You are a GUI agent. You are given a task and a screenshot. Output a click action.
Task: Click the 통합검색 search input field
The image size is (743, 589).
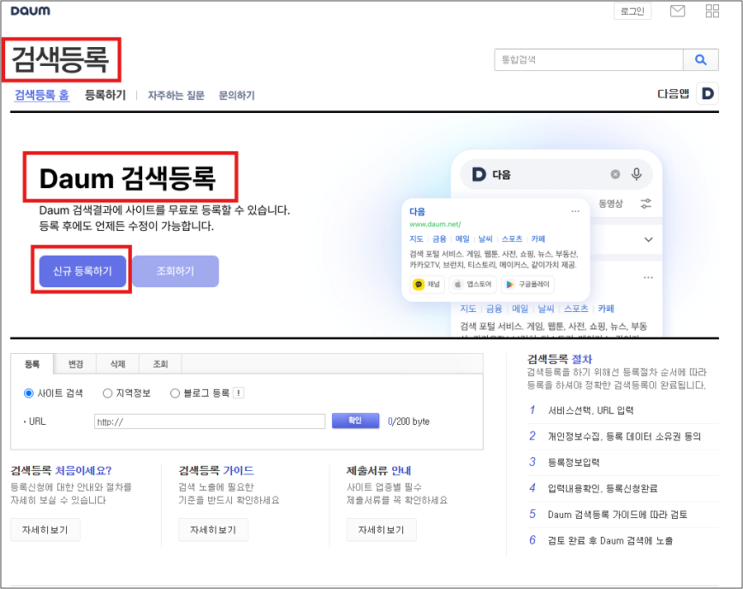pyautogui.click(x=589, y=60)
